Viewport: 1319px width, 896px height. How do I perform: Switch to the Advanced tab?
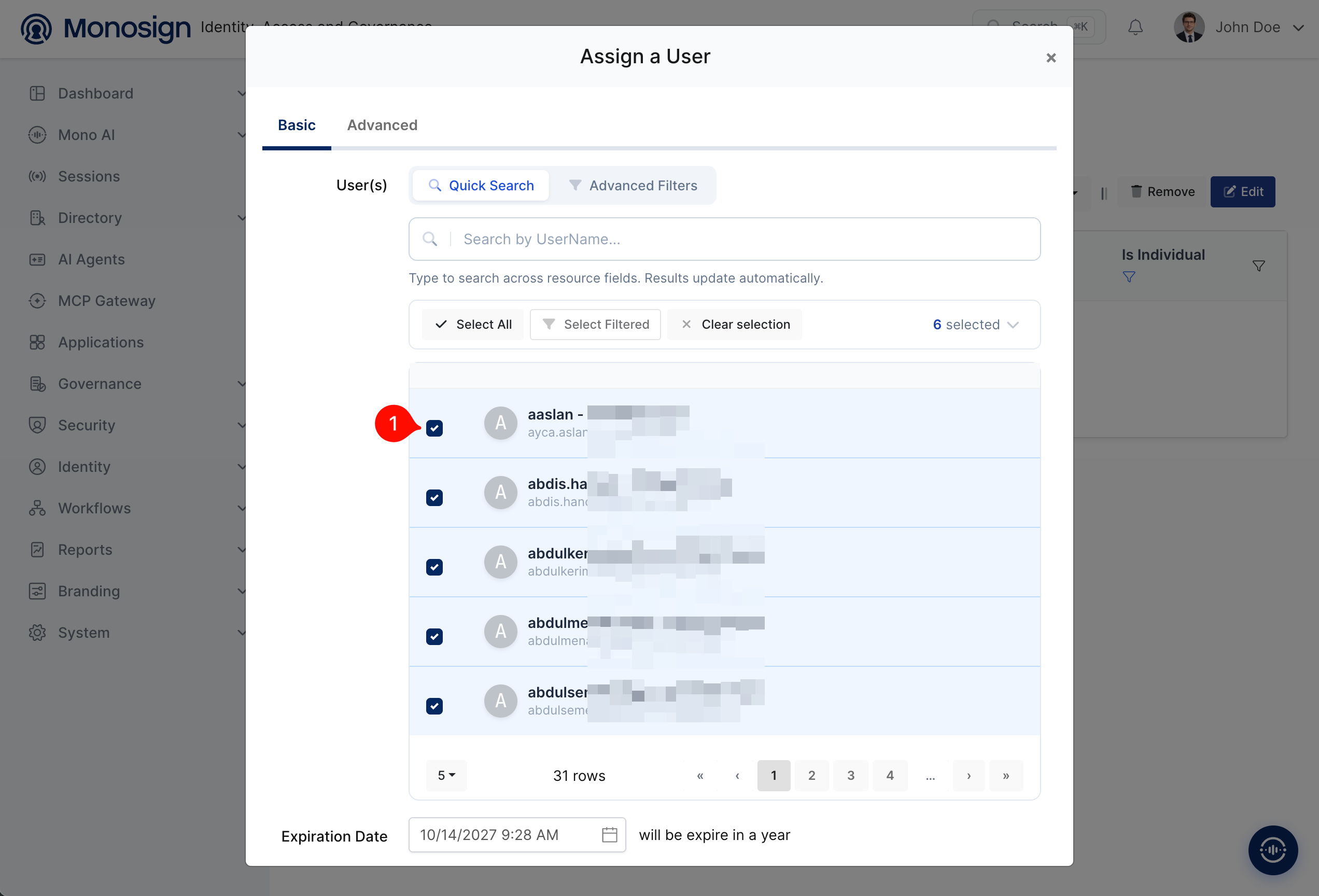pos(382,125)
